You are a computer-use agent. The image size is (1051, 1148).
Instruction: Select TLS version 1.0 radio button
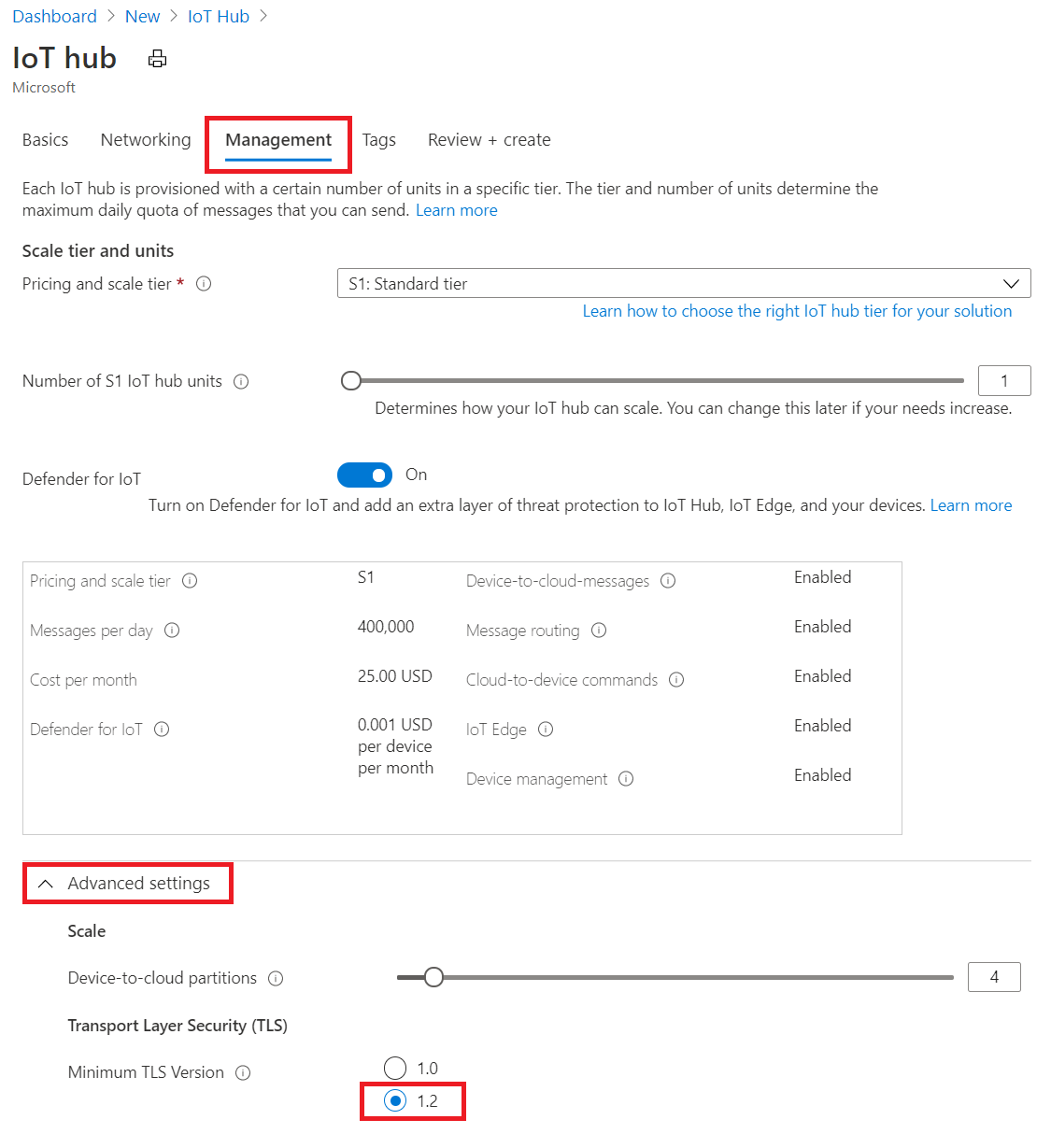(394, 1067)
